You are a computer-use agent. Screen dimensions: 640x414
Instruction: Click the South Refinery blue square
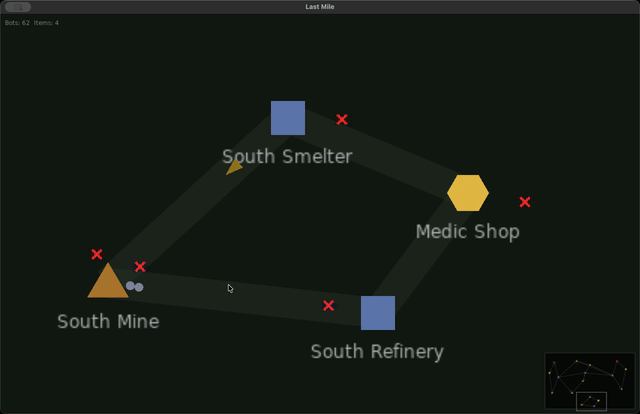click(x=378, y=313)
